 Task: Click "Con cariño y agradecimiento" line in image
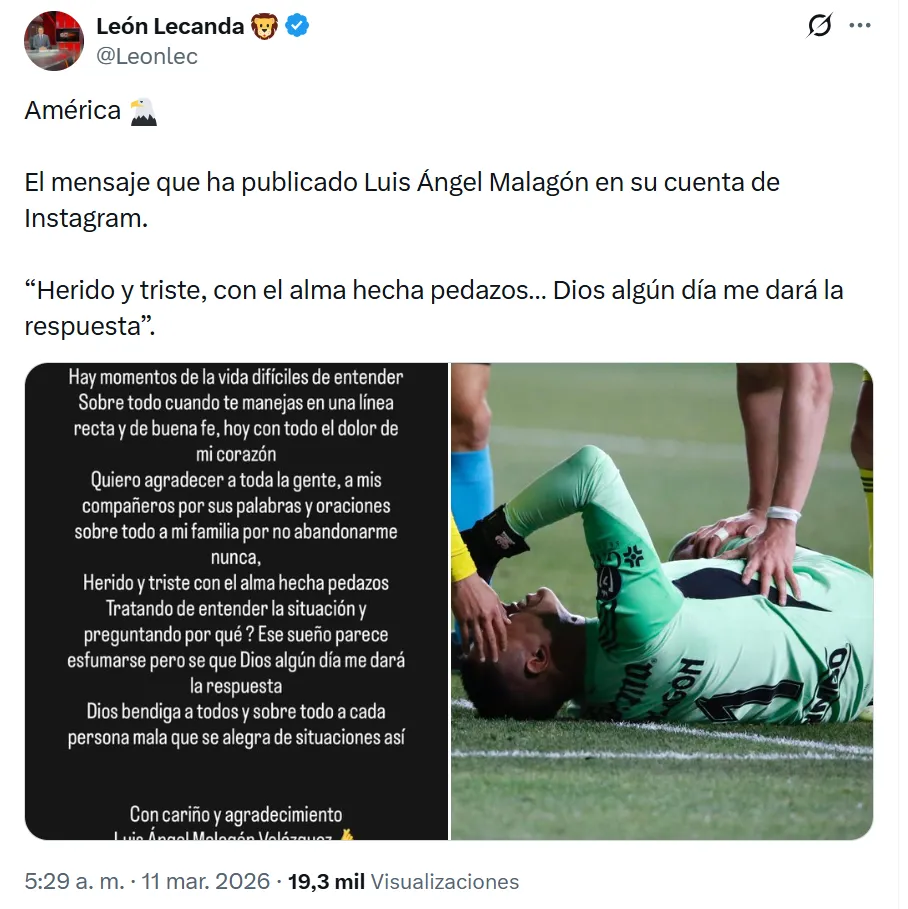click(236, 814)
